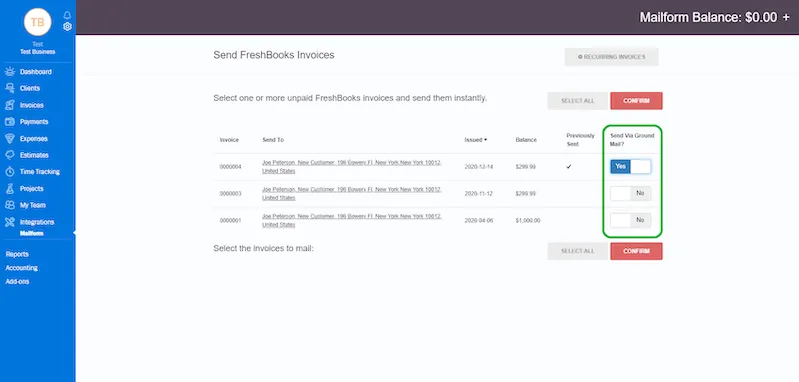The width and height of the screenshot is (799, 382).
Task: Open Reports in sidebar
Action: [x=17, y=254]
